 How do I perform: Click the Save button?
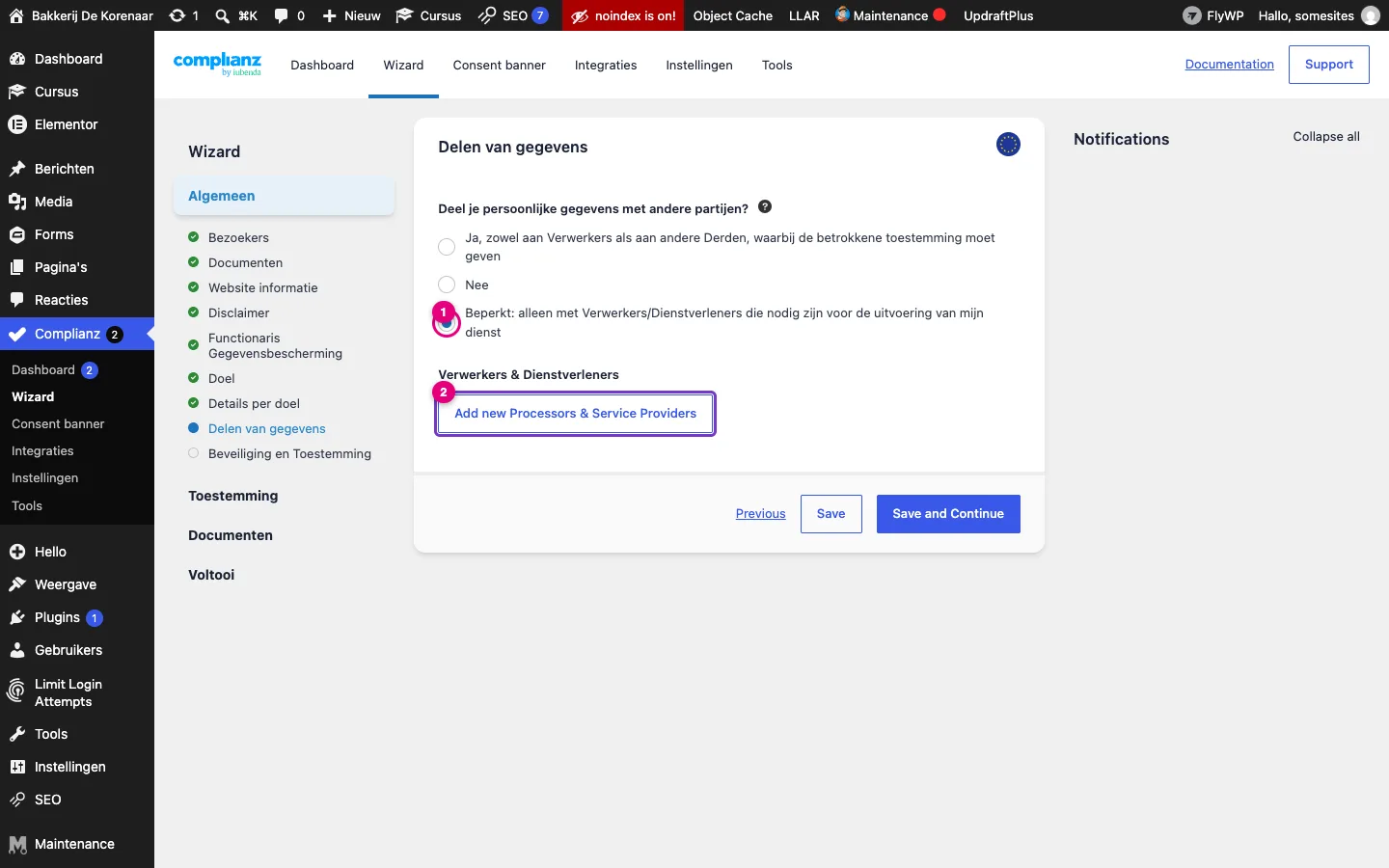(831, 514)
